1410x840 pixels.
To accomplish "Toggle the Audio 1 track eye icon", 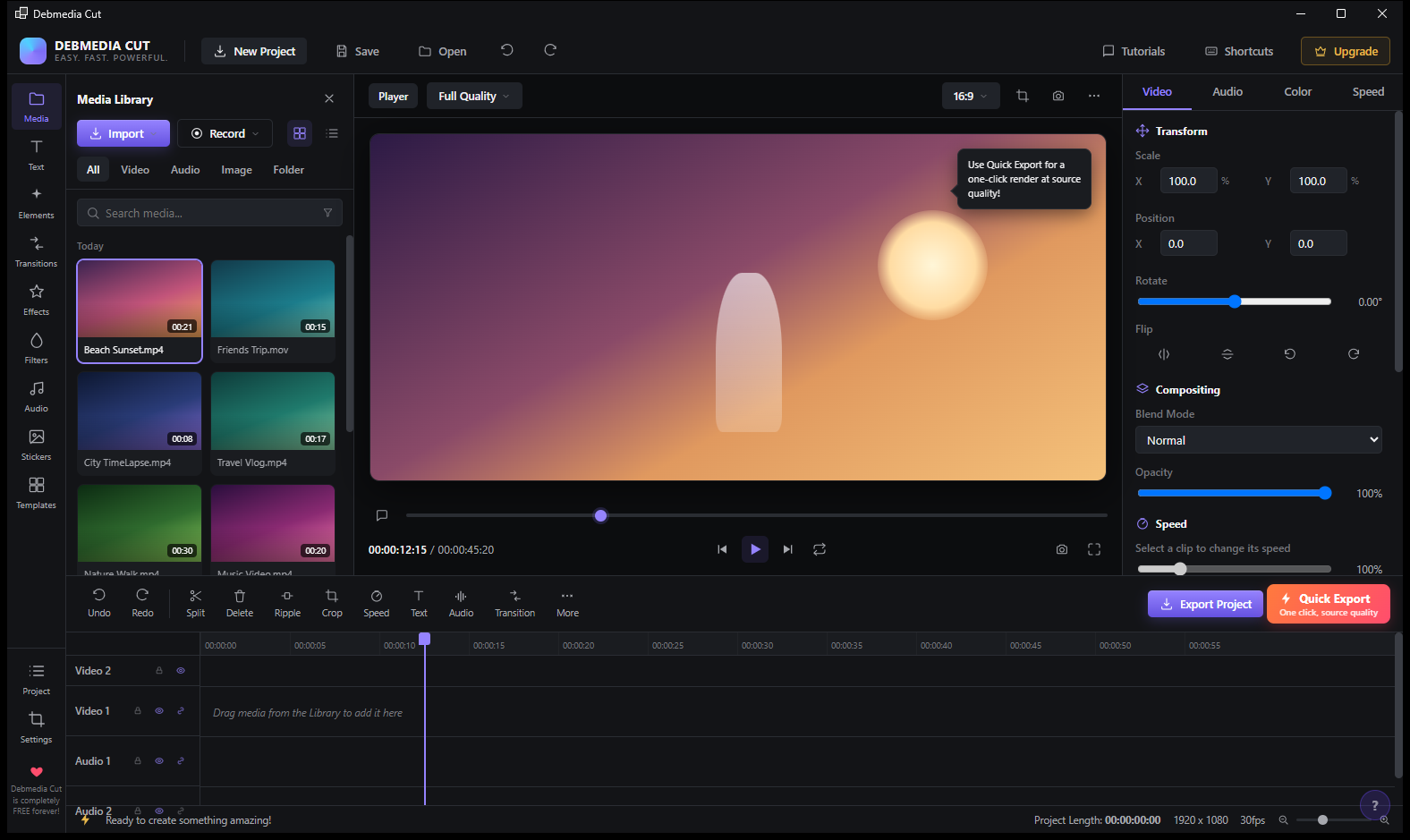I will (159, 761).
